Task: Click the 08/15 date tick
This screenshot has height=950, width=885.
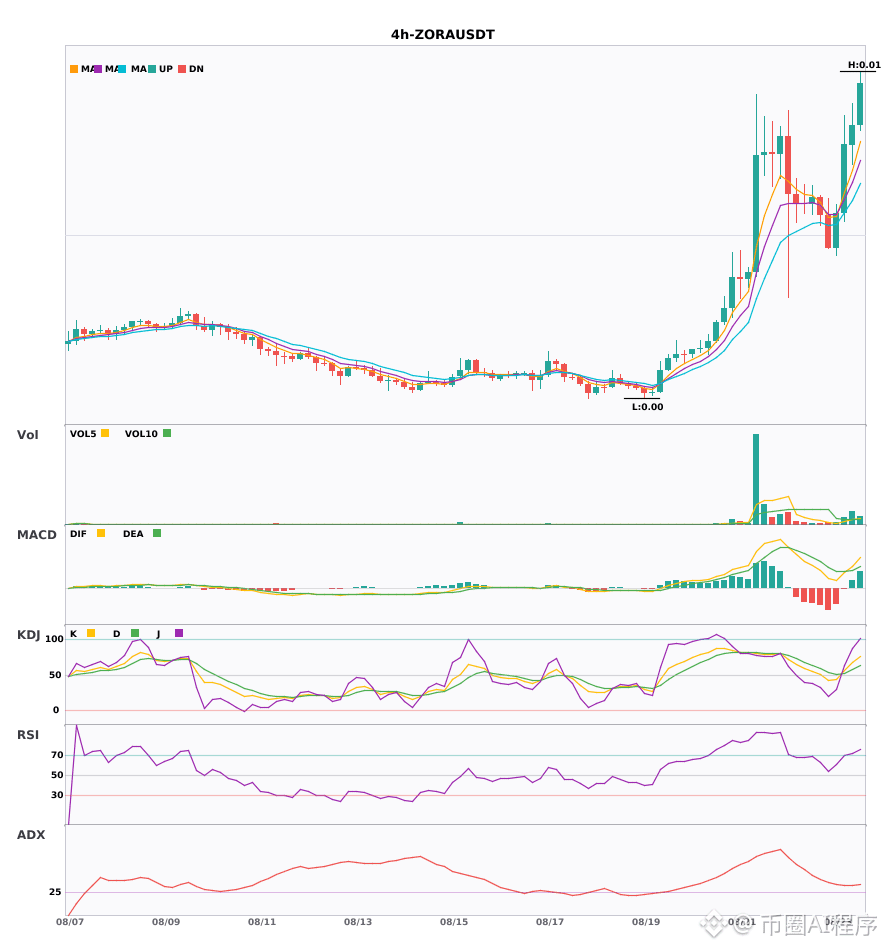Action: pyautogui.click(x=454, y=922)
